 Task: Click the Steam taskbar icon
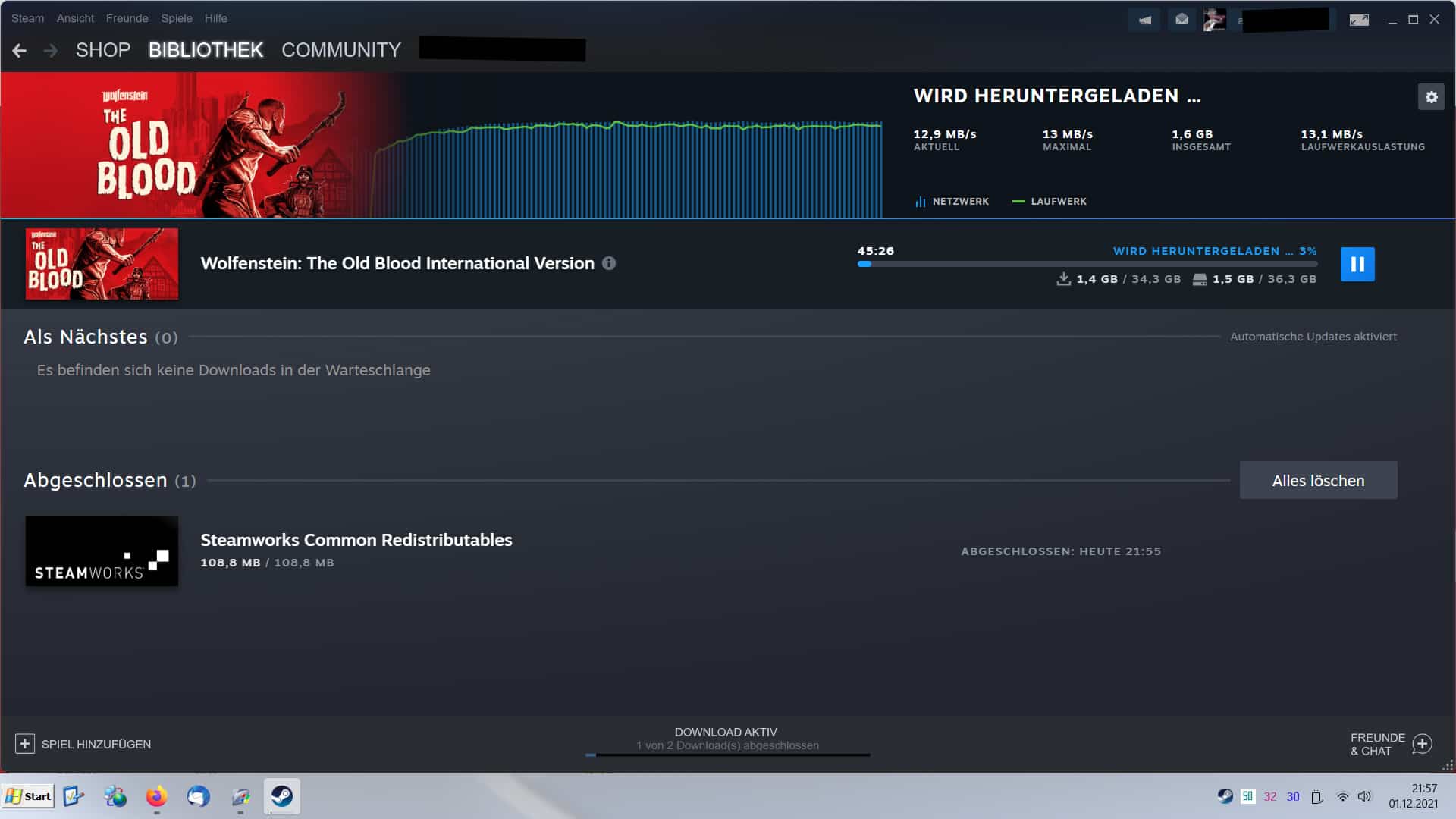point(282,796)
